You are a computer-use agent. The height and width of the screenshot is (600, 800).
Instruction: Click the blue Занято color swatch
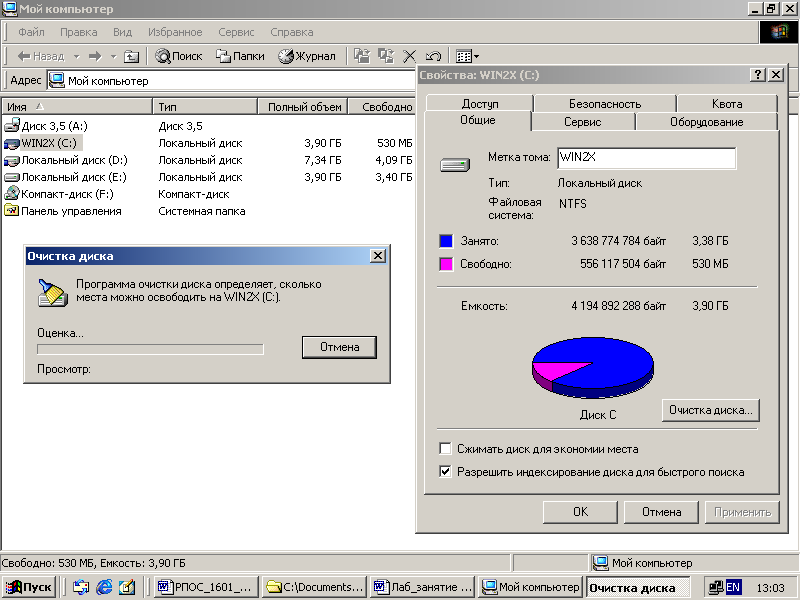446,241
